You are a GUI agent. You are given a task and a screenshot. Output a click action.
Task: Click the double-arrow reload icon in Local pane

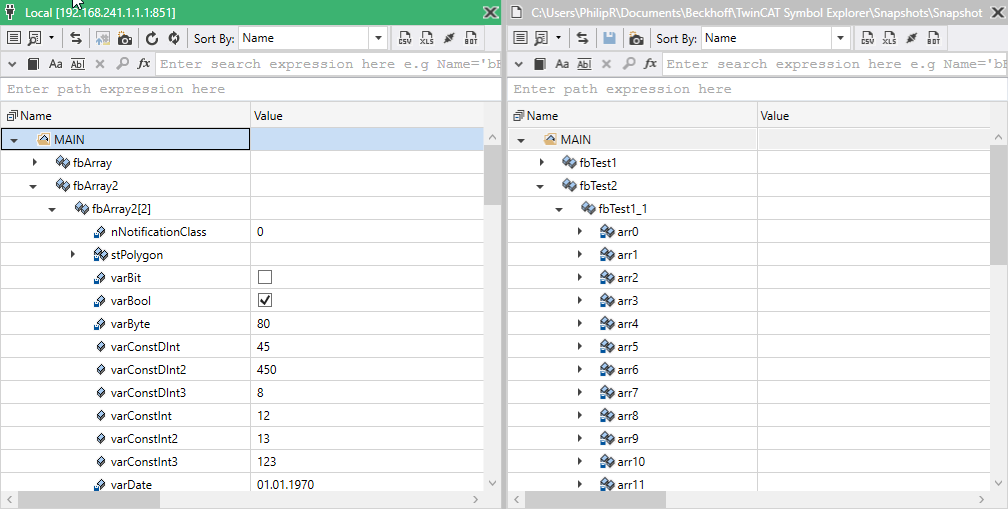click(174, 39)
